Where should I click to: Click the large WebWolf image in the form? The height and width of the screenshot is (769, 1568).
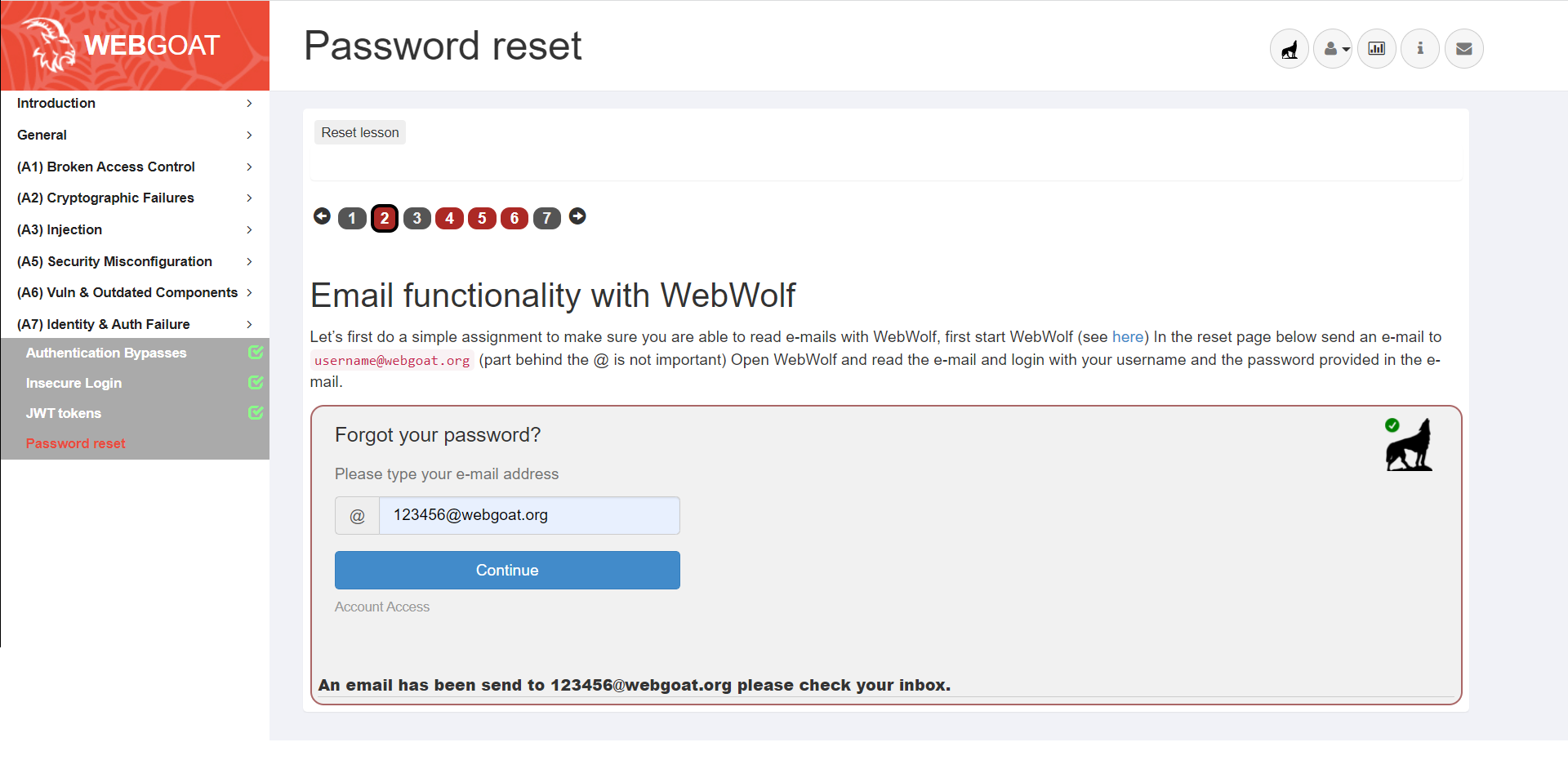click(1410, 446)
